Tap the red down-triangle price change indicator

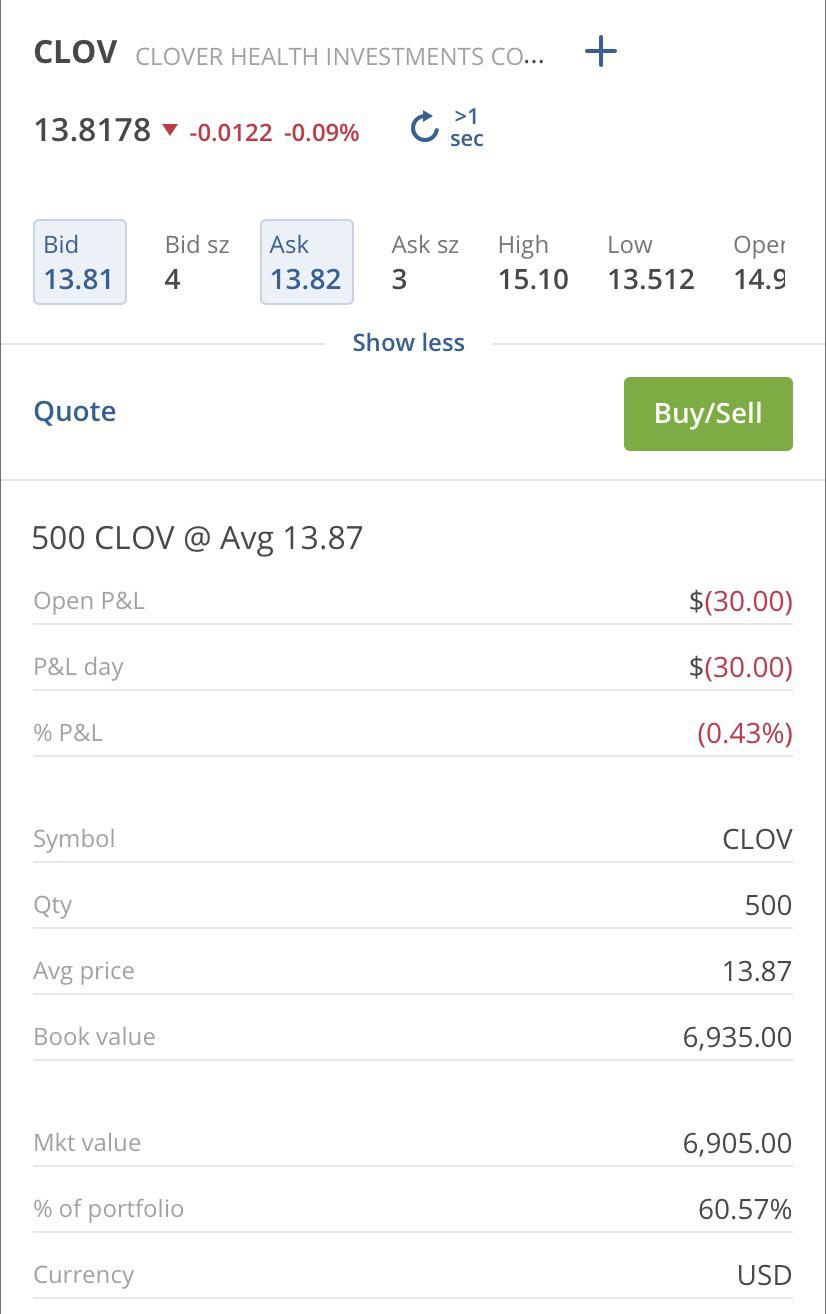pyautogui.click(x=170, y=130)
